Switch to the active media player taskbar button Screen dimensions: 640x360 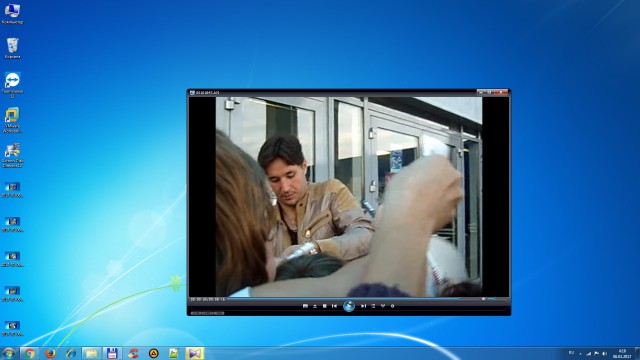(195, 353)
